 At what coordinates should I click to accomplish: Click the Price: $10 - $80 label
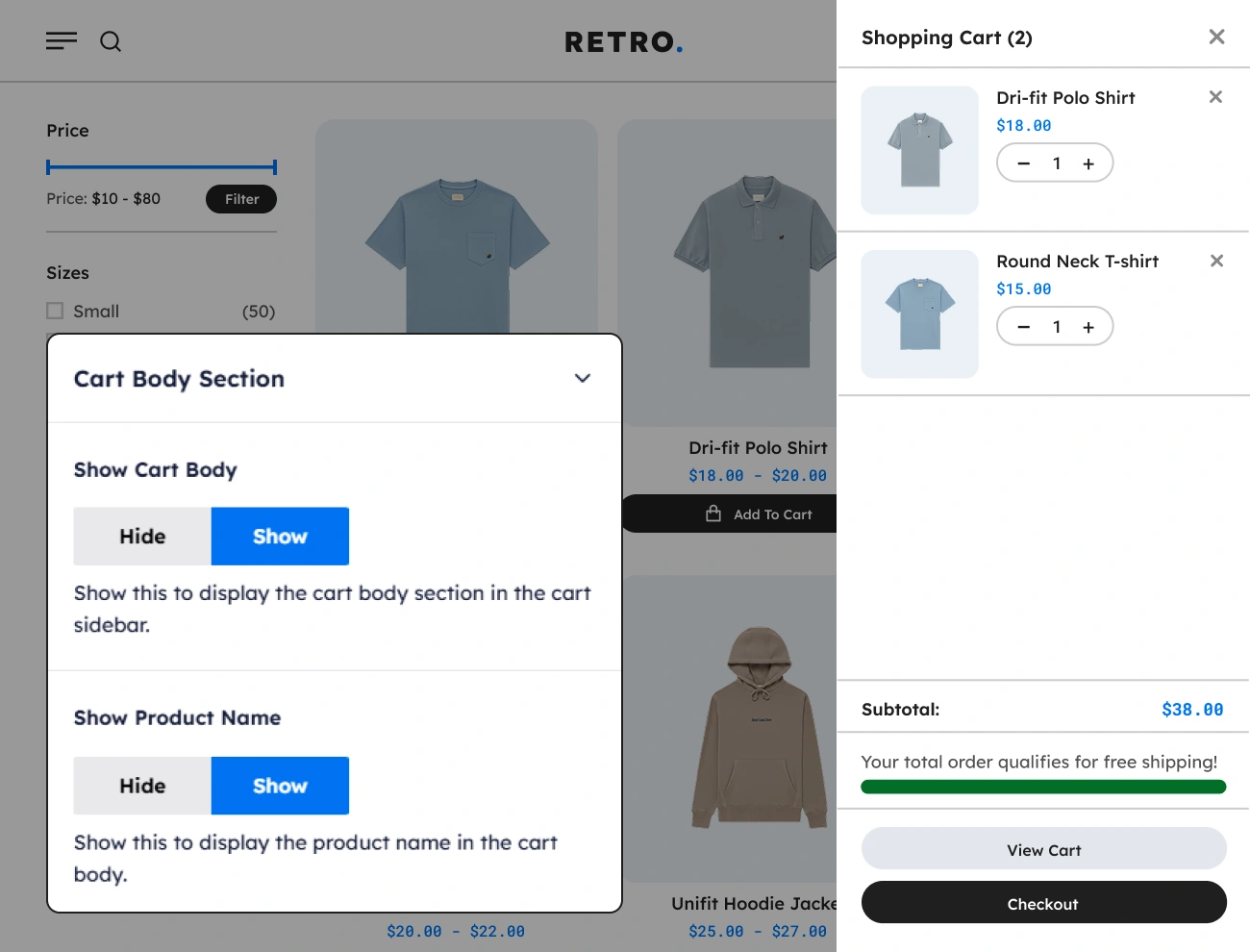pyautogui.click(x=104, y=199)
